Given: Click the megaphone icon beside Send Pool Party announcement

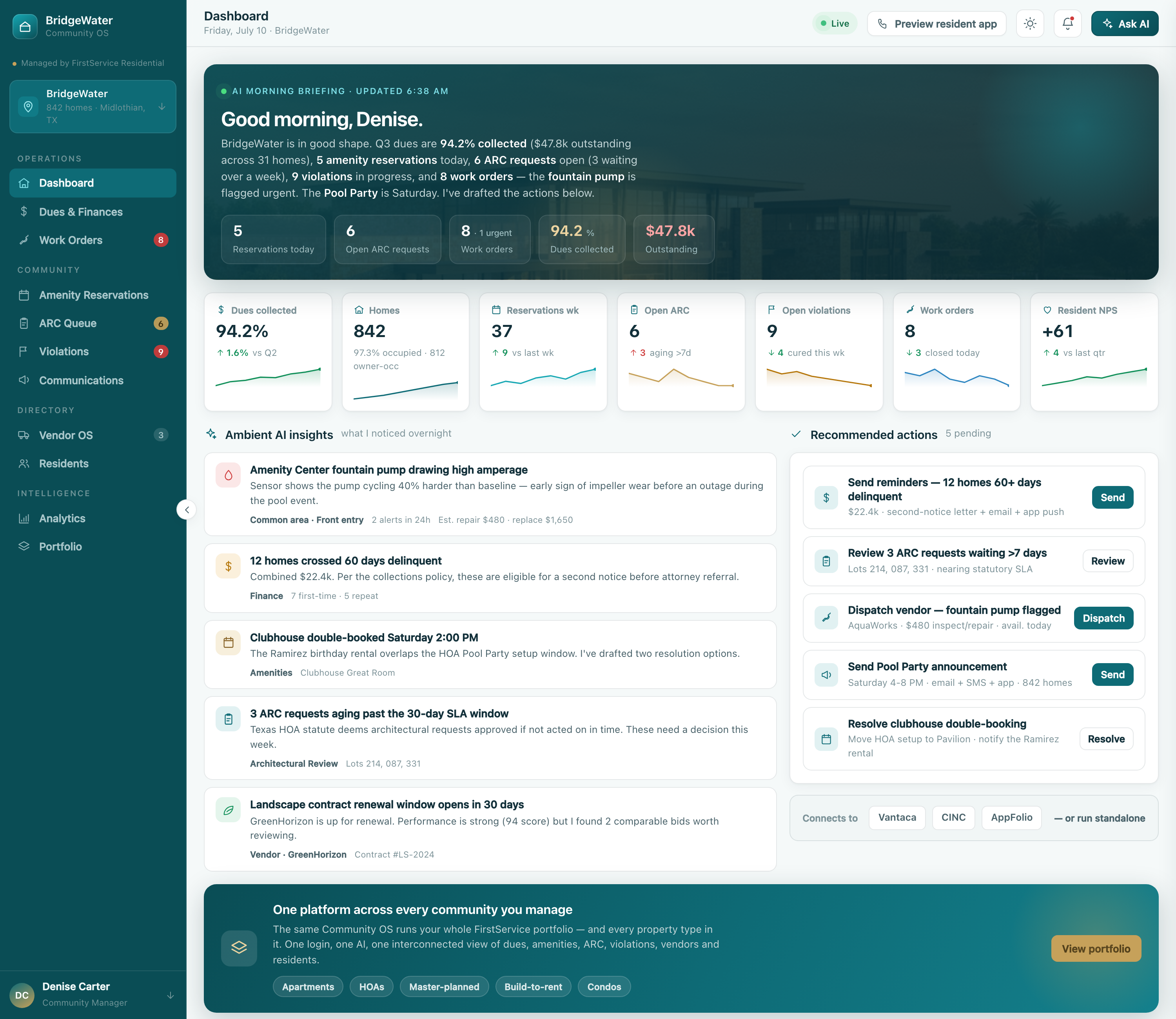Looking at the screenshot, I should pos(826,674).
